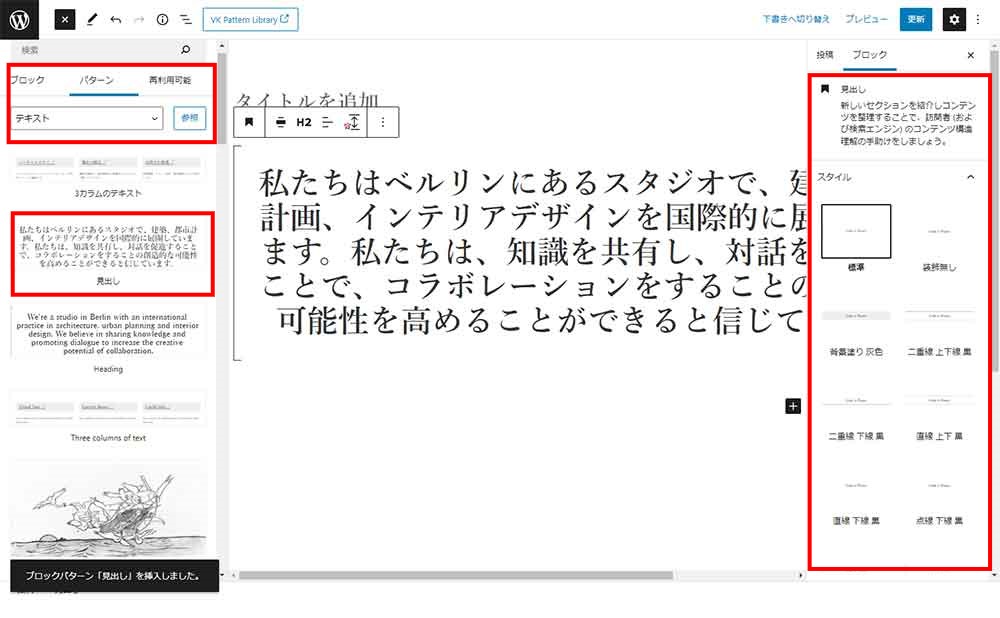Screen dimensions: 1000x618
Task: Open the VK Pattern Library link
Action: 250,19
